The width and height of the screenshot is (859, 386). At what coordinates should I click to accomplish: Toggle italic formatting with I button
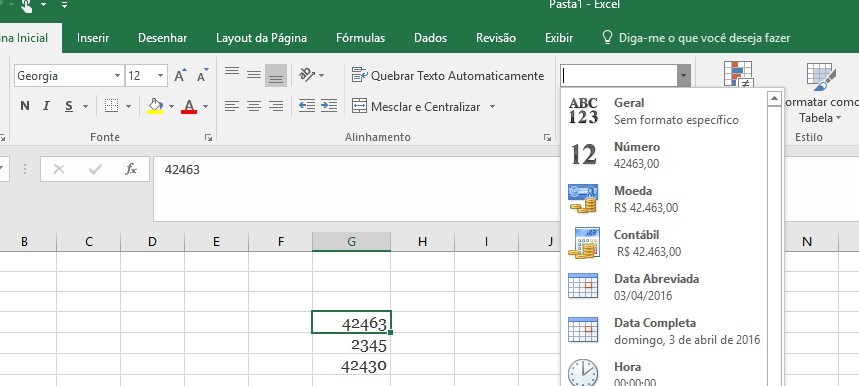47,106
